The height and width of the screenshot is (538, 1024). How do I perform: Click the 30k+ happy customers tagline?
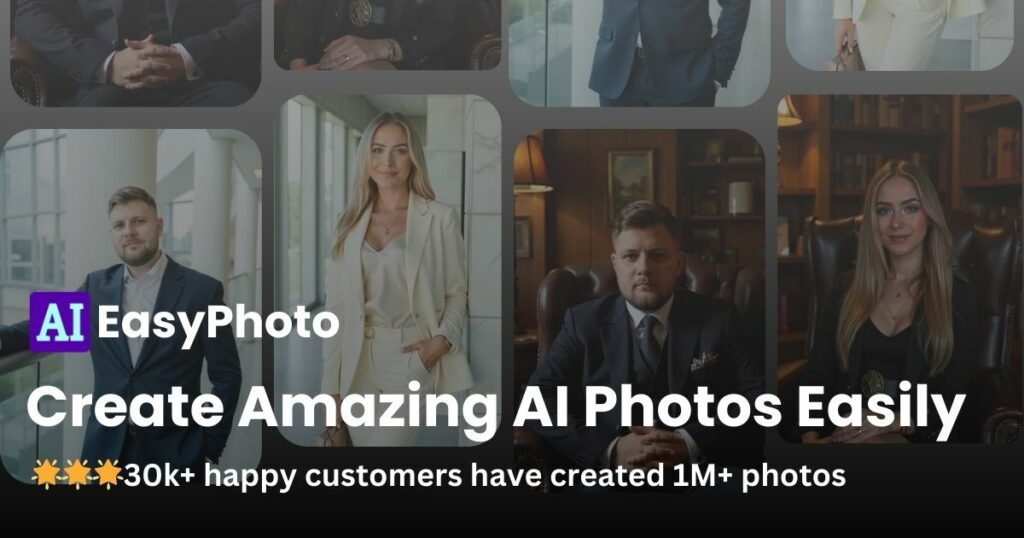(x=485, y=476)
